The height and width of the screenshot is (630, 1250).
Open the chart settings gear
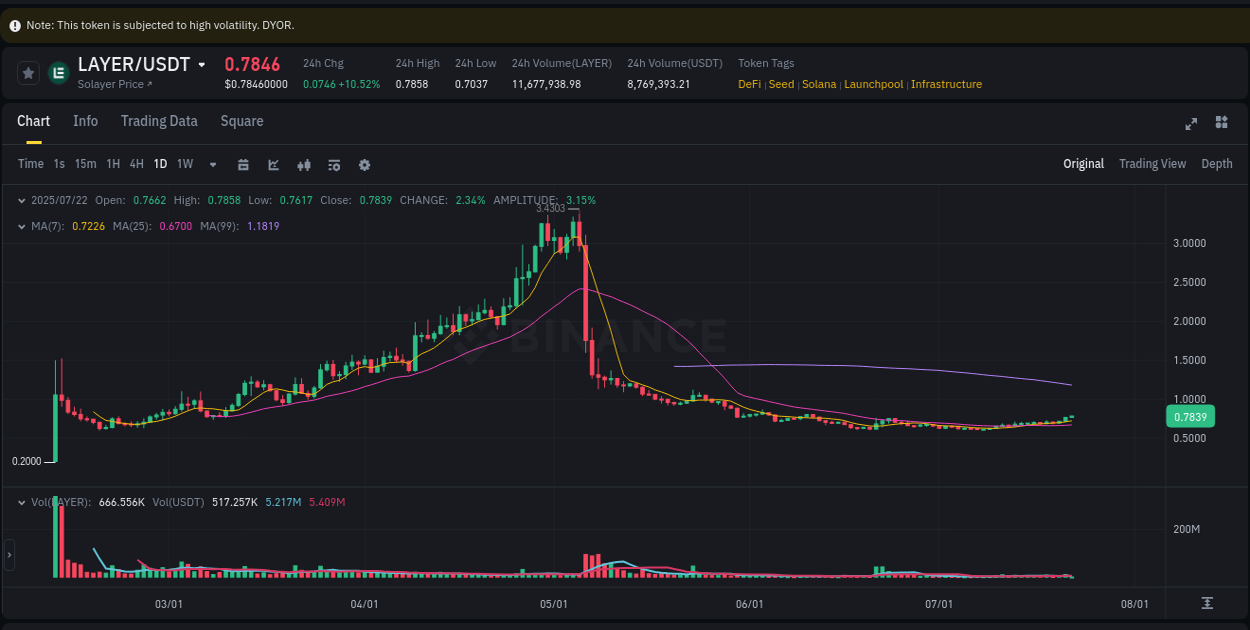364,164
